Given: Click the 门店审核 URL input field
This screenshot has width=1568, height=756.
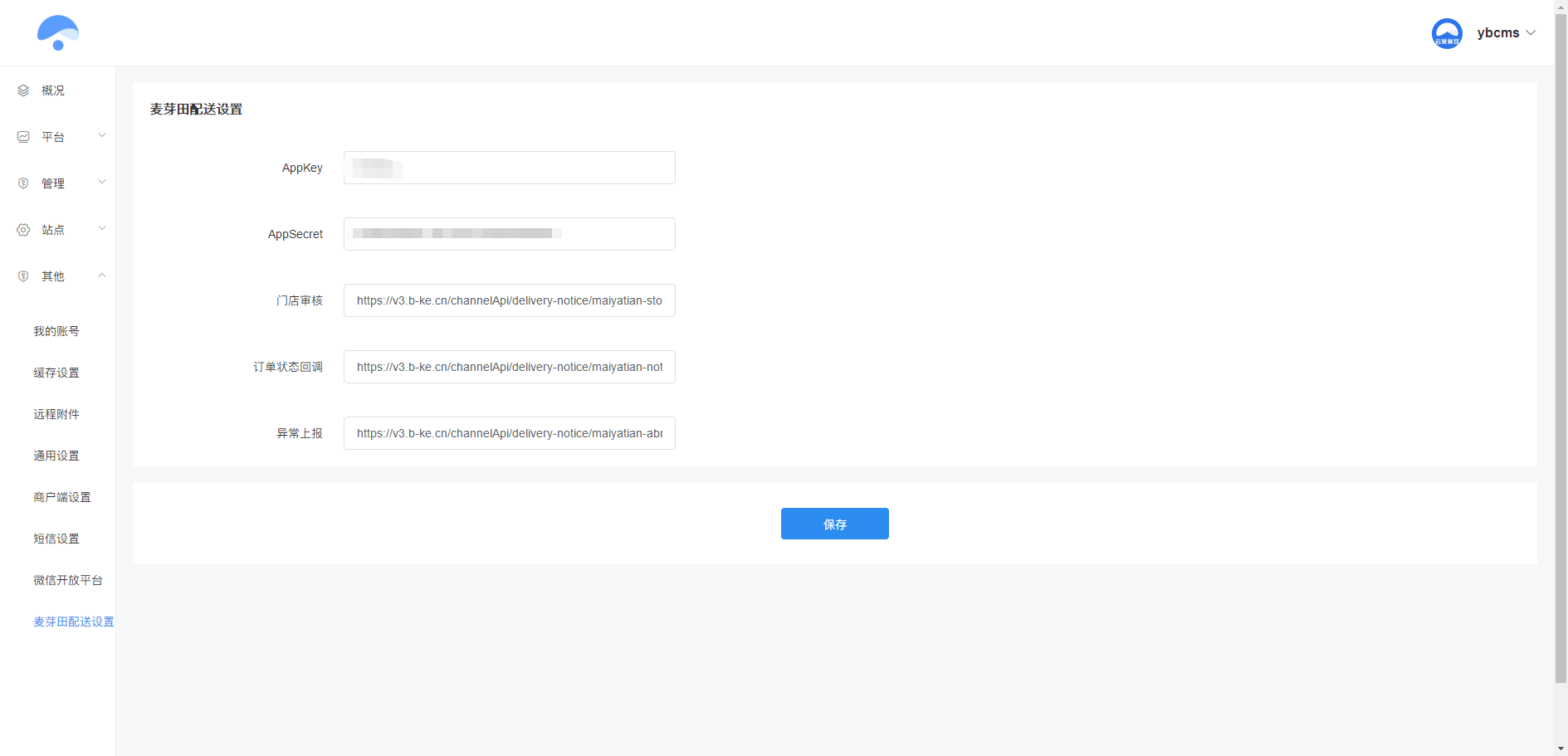Looking at the screenshot, I should point(510,300).
